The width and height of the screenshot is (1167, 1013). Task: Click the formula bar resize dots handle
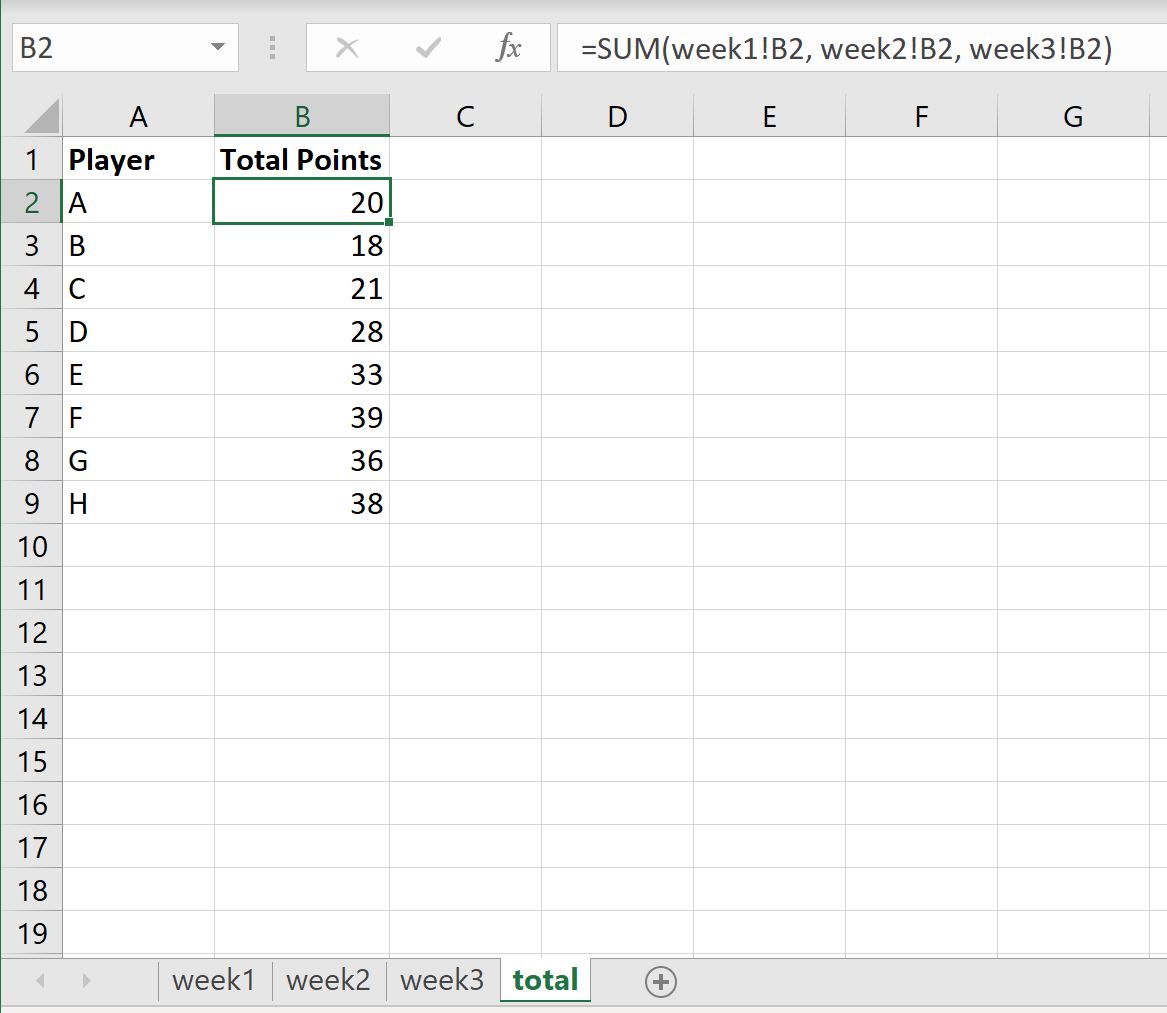pos(272,48)
